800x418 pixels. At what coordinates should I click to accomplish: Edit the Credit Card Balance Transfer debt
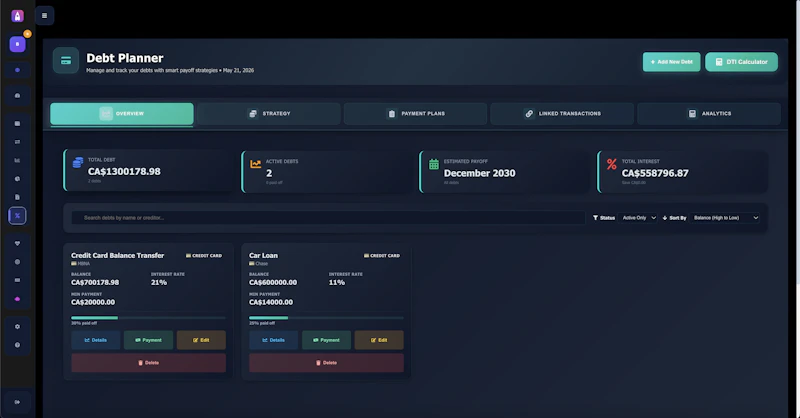[201, 340]
